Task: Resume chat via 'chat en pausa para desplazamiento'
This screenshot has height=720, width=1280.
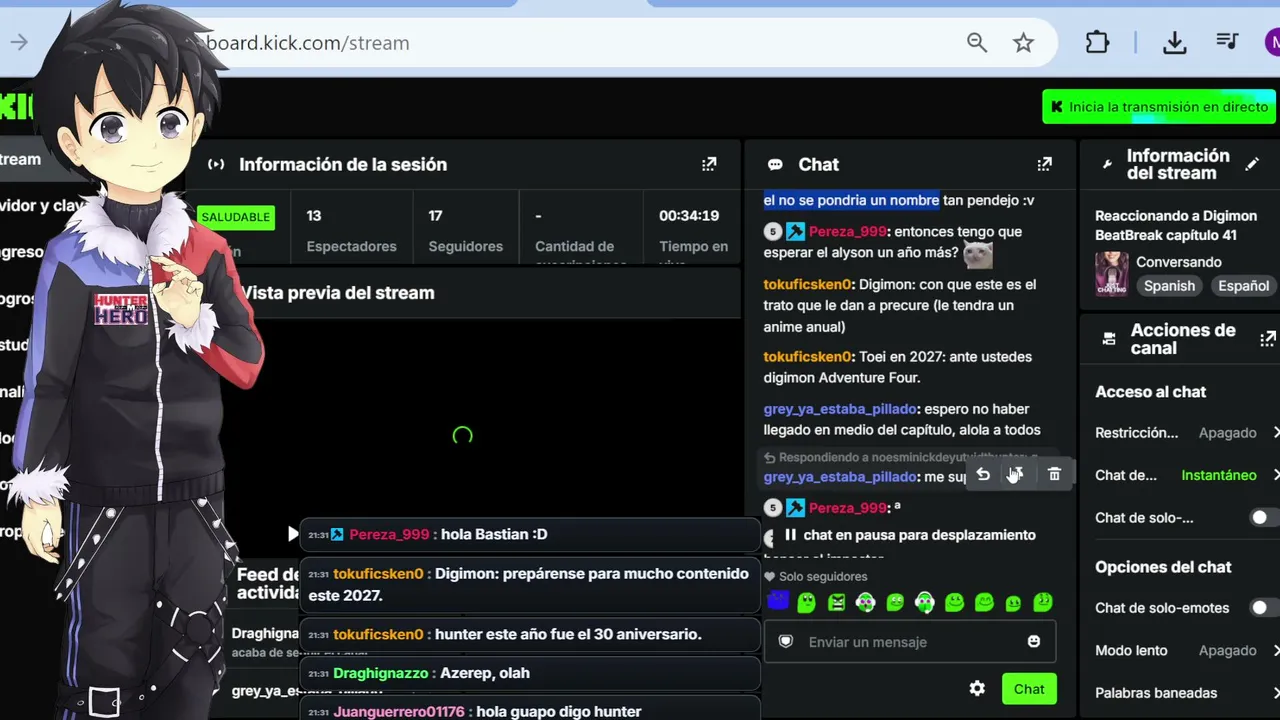Action: 909,535
